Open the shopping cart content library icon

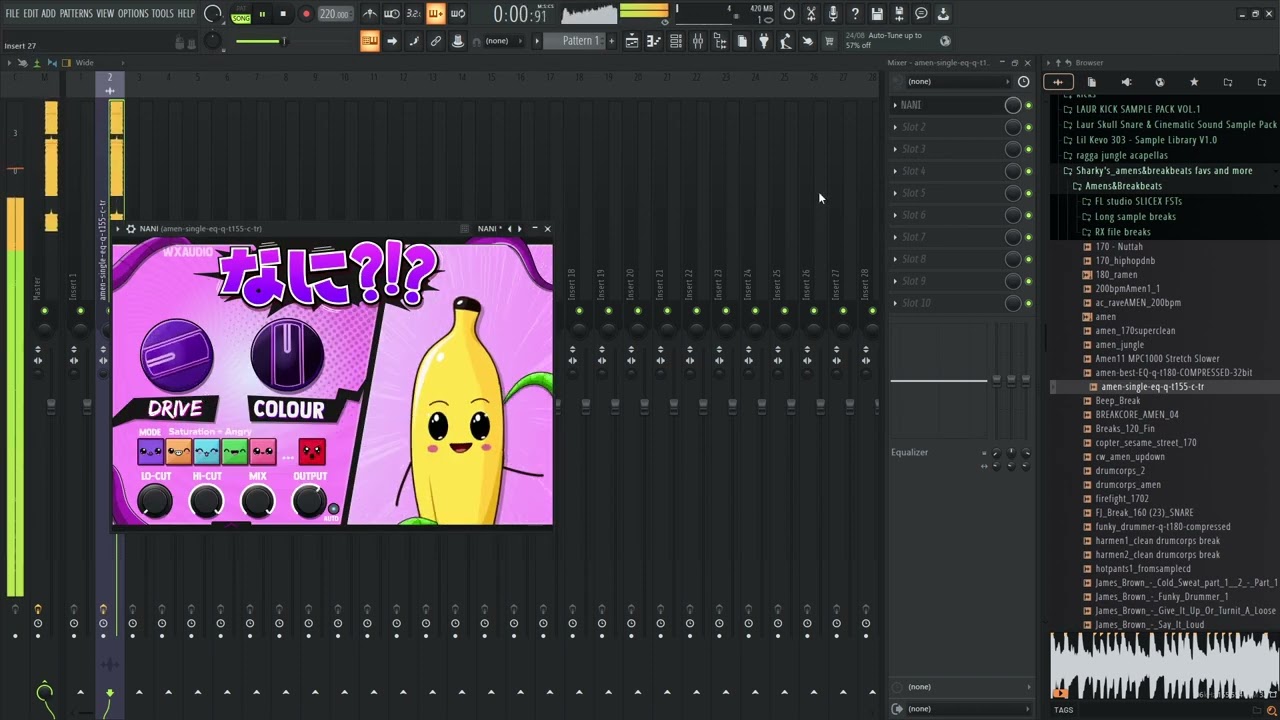click(829, 41)
